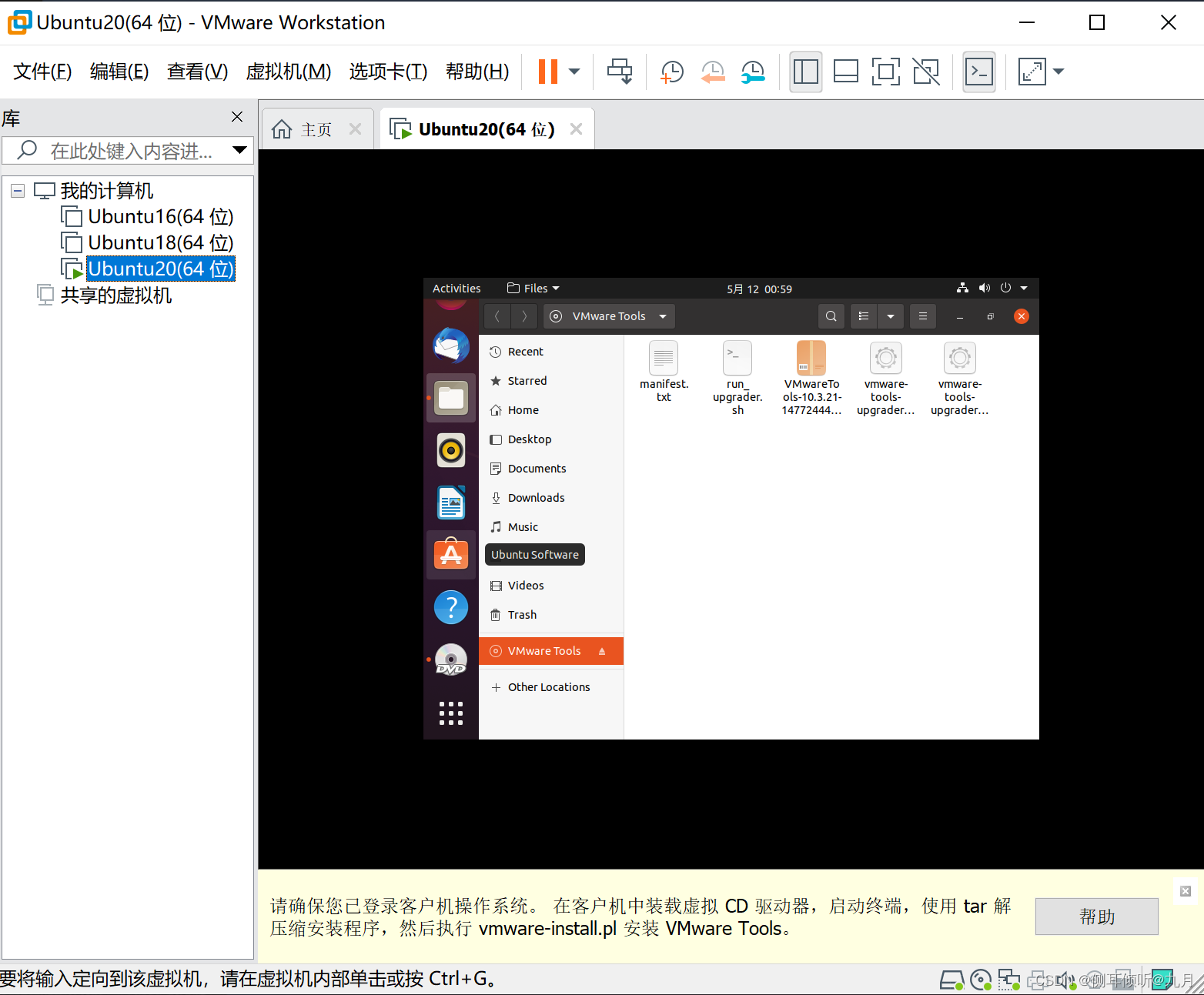Screen dimensions: 1204x995
Task: Open the 虚拟机(M) menu
Action: pos(288,71)
